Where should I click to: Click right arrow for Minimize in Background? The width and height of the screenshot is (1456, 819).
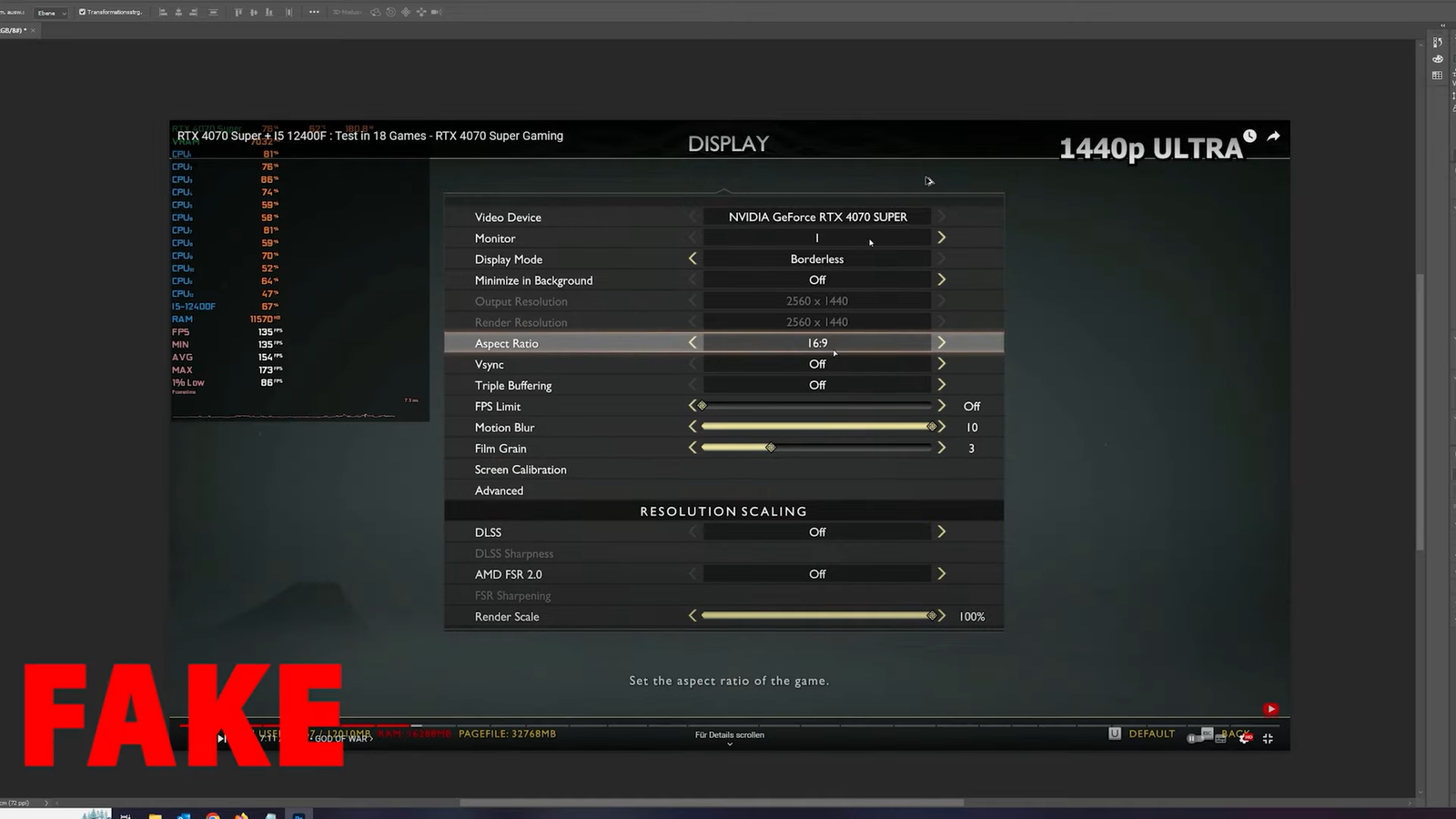(x=942, y=279)
